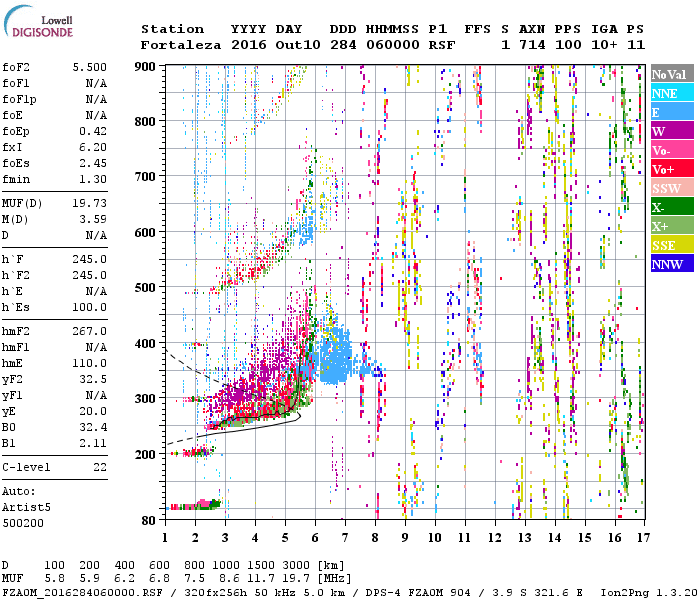The height and width of the screenshot is (600, 700).
Task: Click the foEp value 0.42
Action: (x=93, y=131)
